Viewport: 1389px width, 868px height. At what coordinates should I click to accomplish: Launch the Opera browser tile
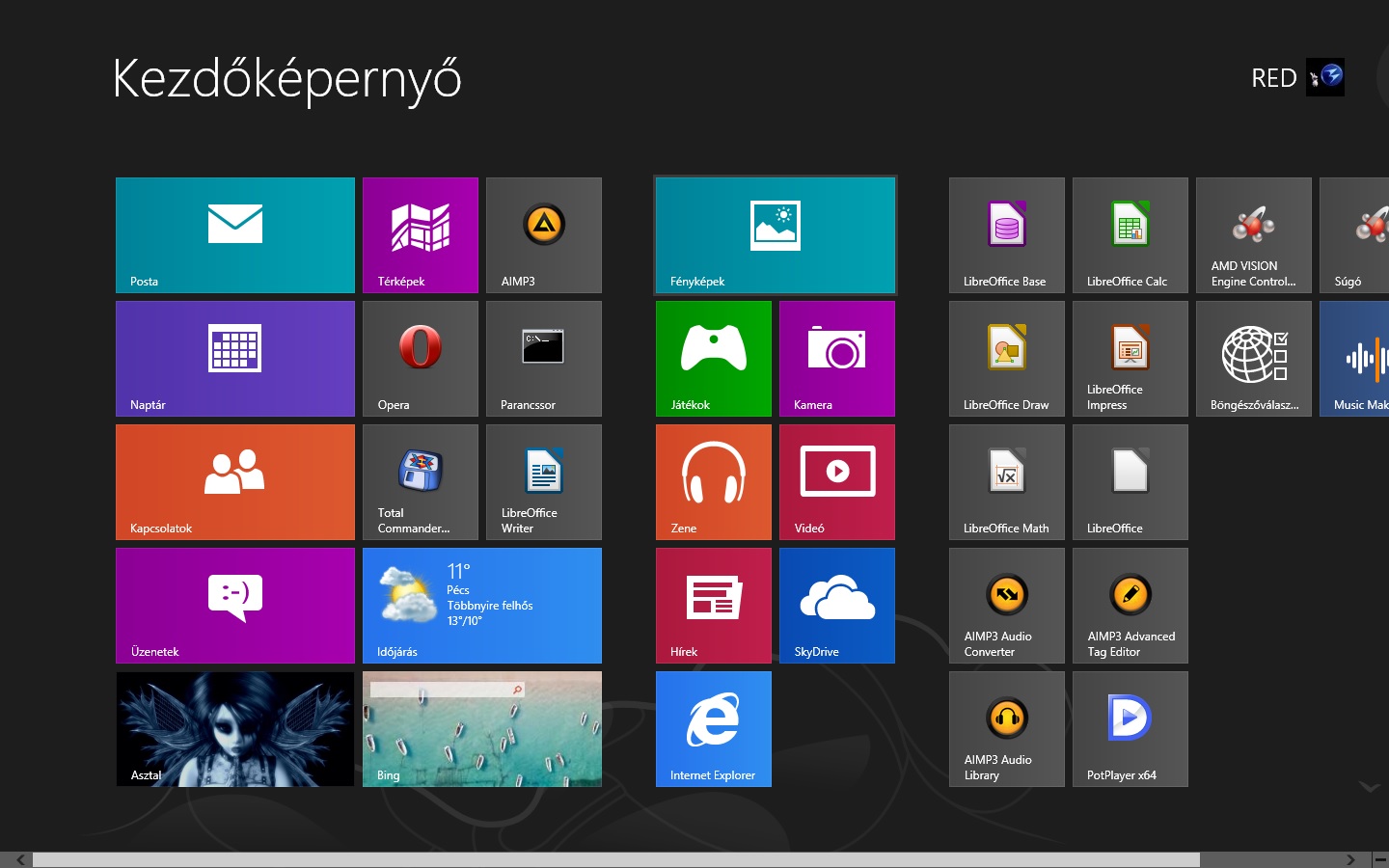(421, 359)
